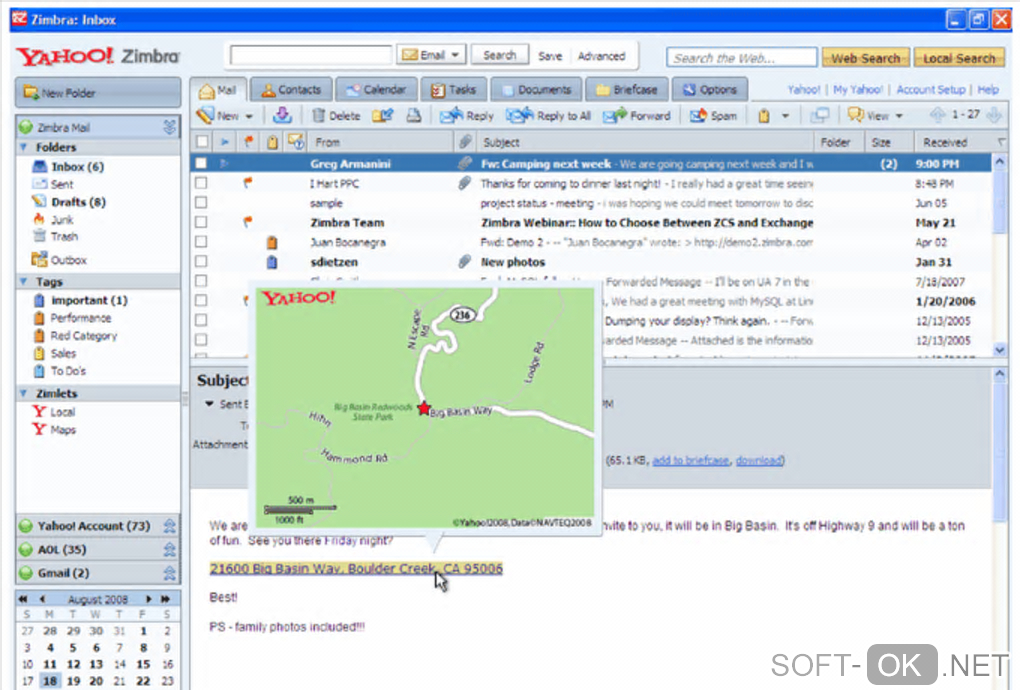Click the add to briefcase link
This screenshot has width=1020, height=690.
690,460
